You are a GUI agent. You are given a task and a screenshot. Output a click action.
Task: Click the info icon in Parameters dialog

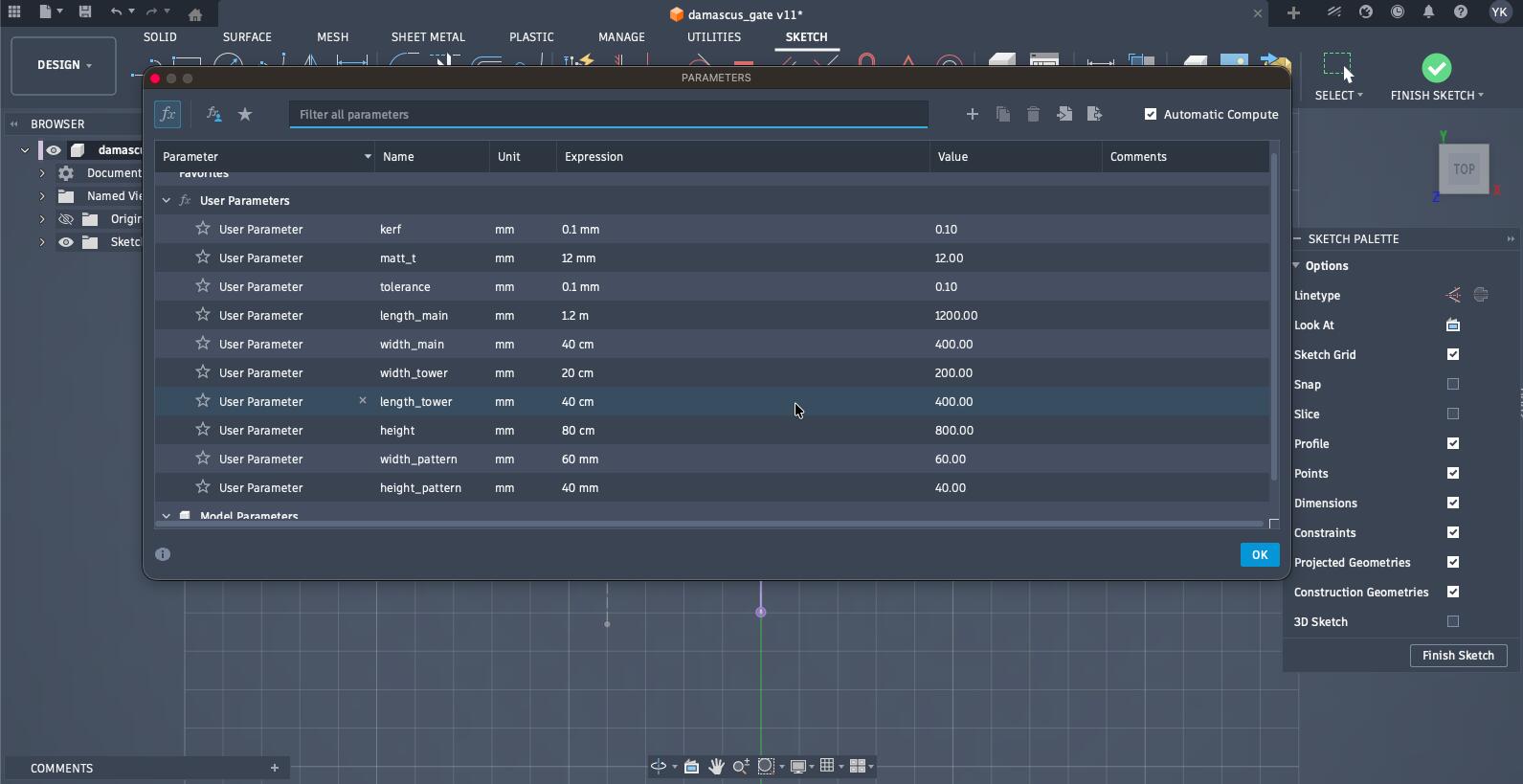coord(163,554)
